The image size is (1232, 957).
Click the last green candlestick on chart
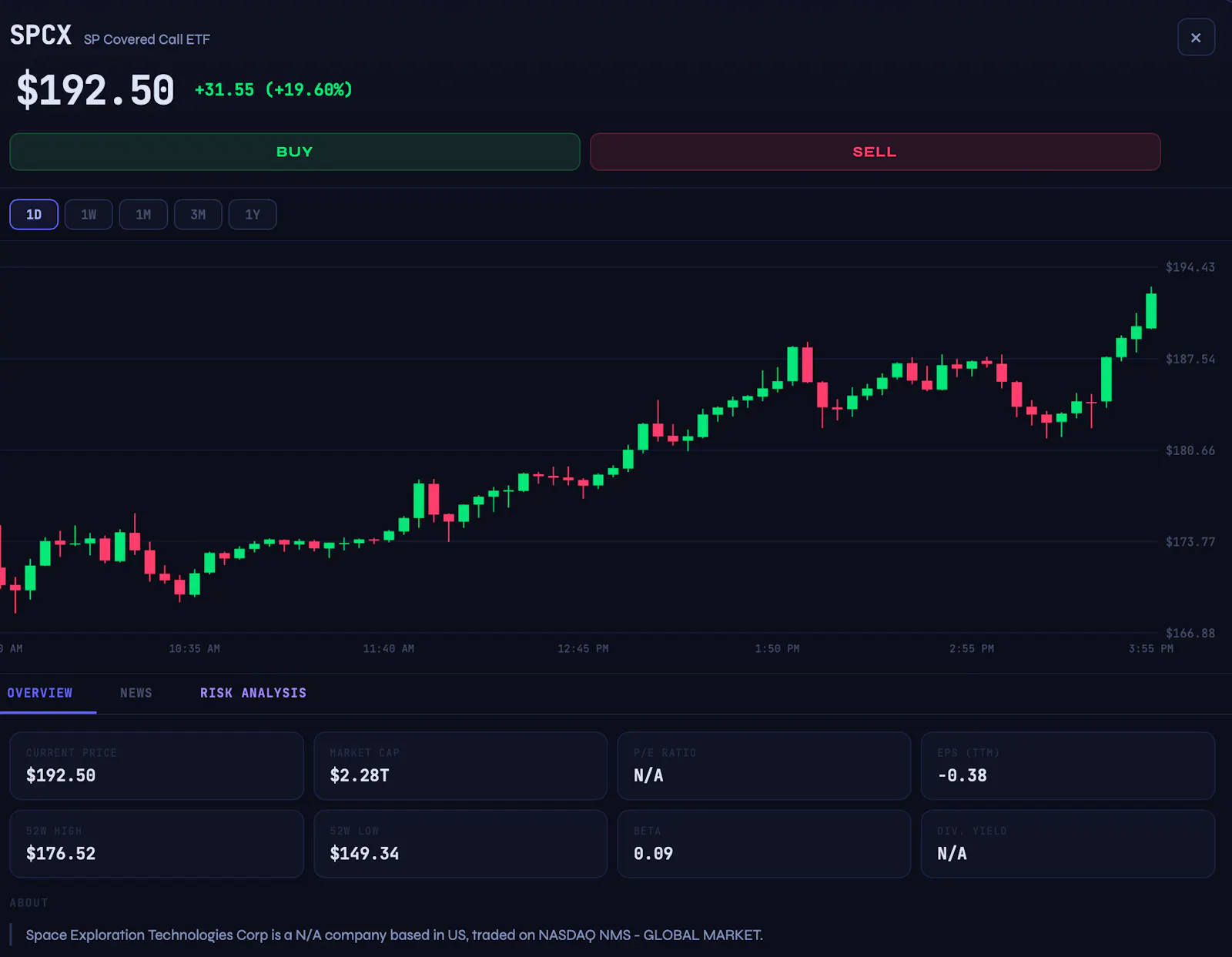coord(1151,311)
